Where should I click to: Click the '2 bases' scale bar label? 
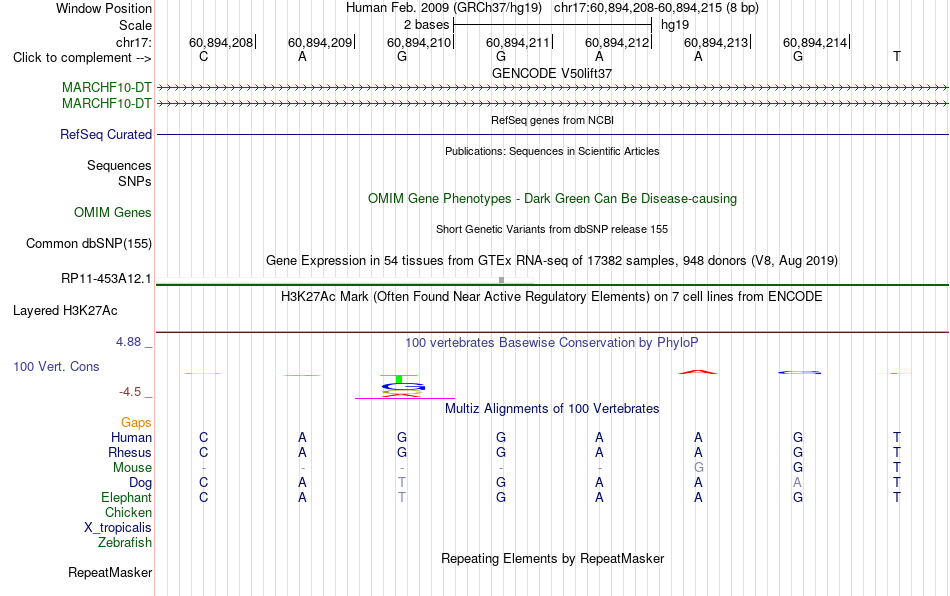[427, 25]
